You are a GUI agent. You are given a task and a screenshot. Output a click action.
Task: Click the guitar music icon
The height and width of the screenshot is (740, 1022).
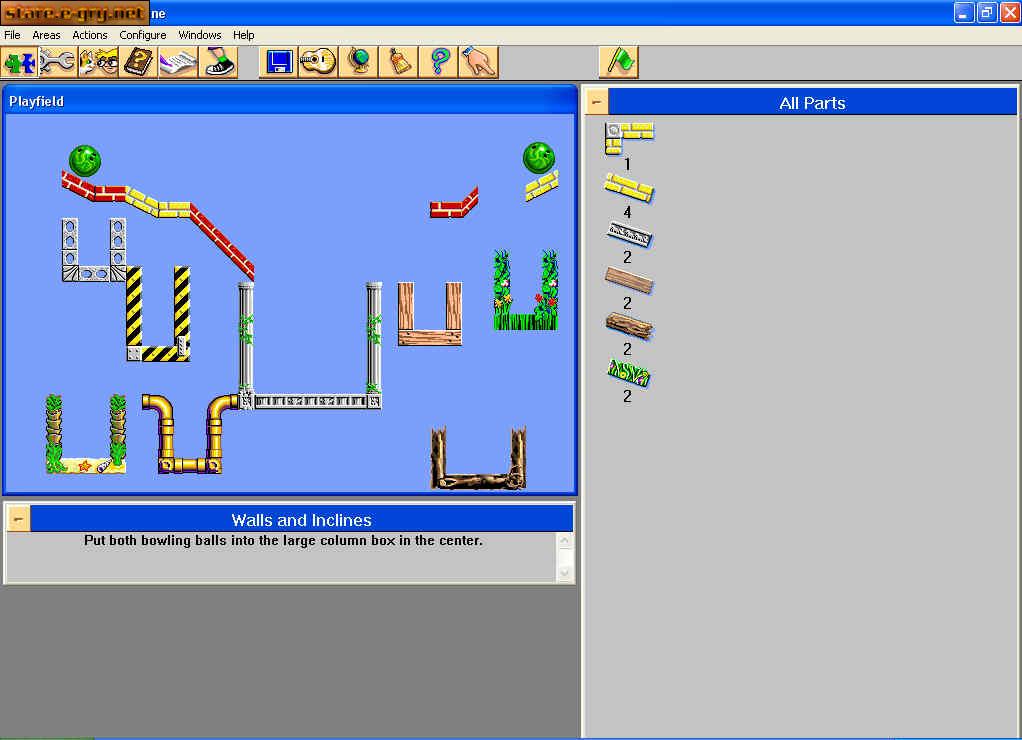tap(318, 63)
